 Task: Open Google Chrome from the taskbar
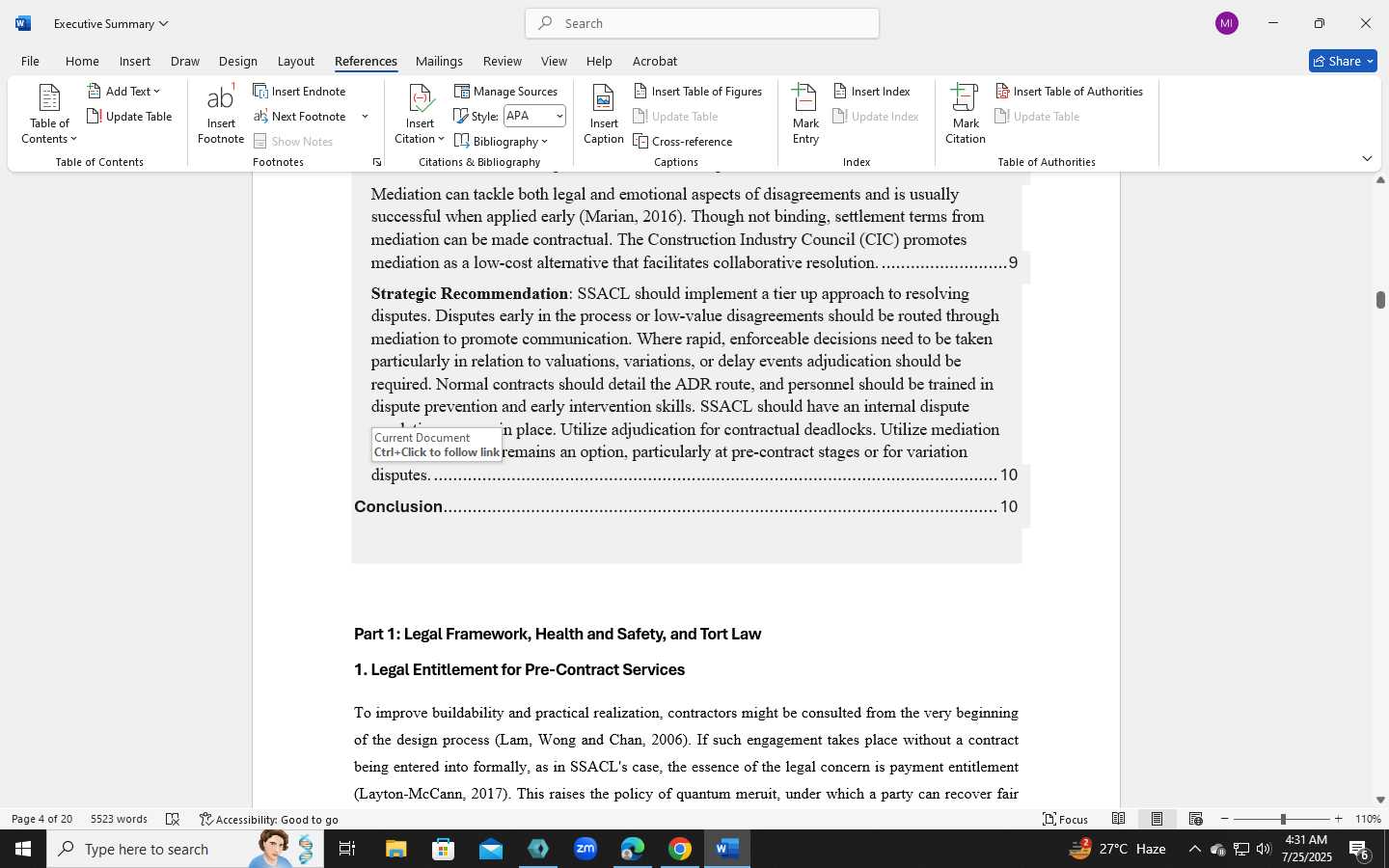[x=680, y=849]
